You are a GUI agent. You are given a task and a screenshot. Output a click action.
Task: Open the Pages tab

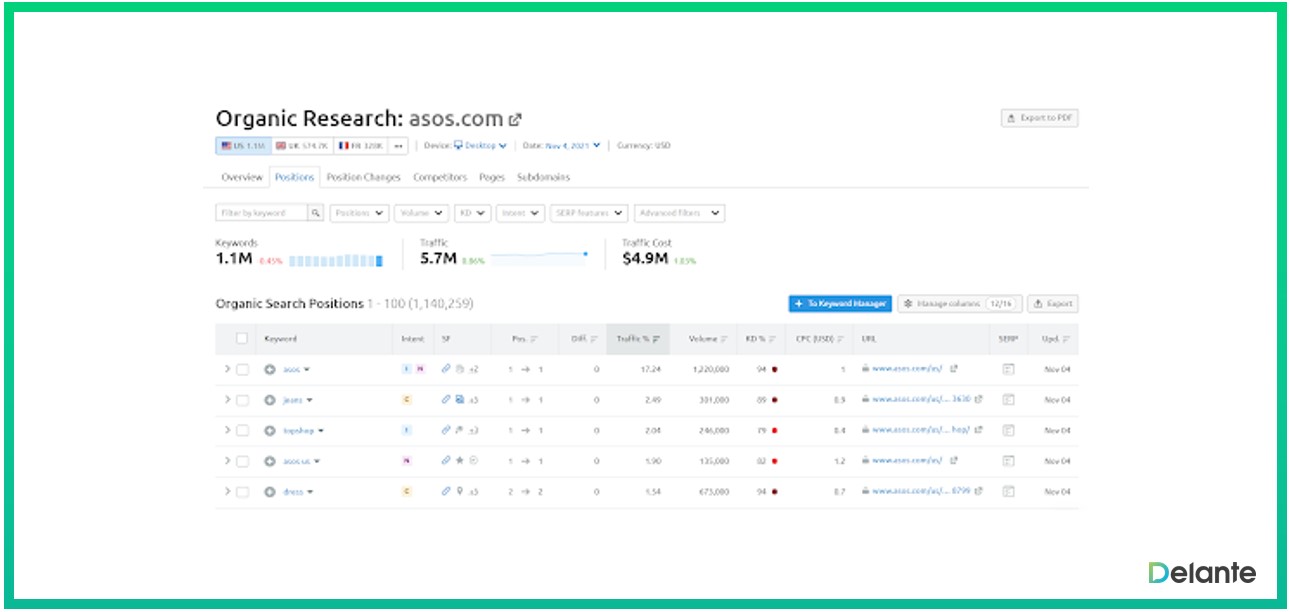pyautogui.click(x=492, y=177)
